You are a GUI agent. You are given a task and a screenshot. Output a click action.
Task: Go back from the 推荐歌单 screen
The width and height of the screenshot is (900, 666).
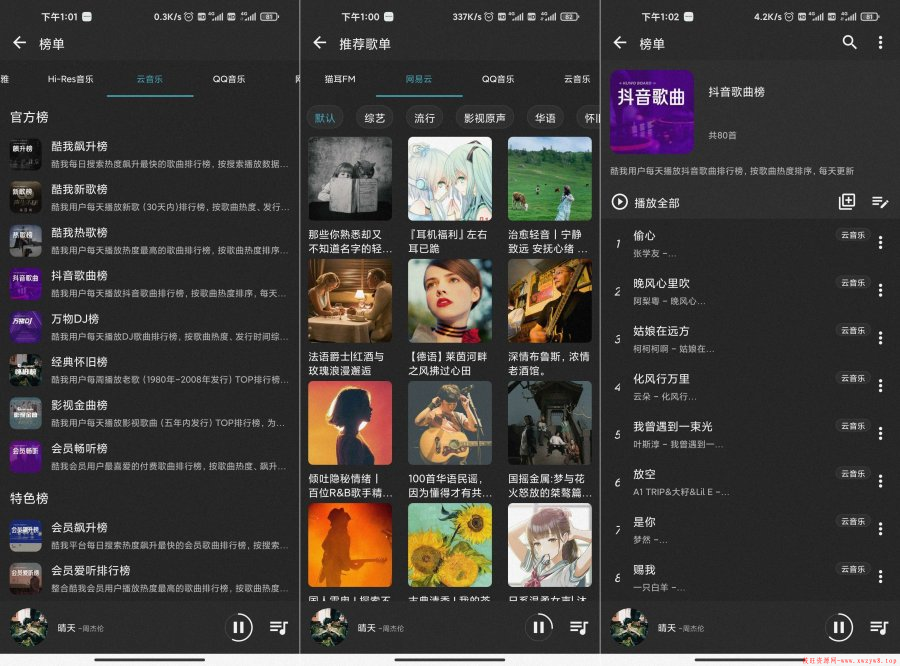point(320,43)
